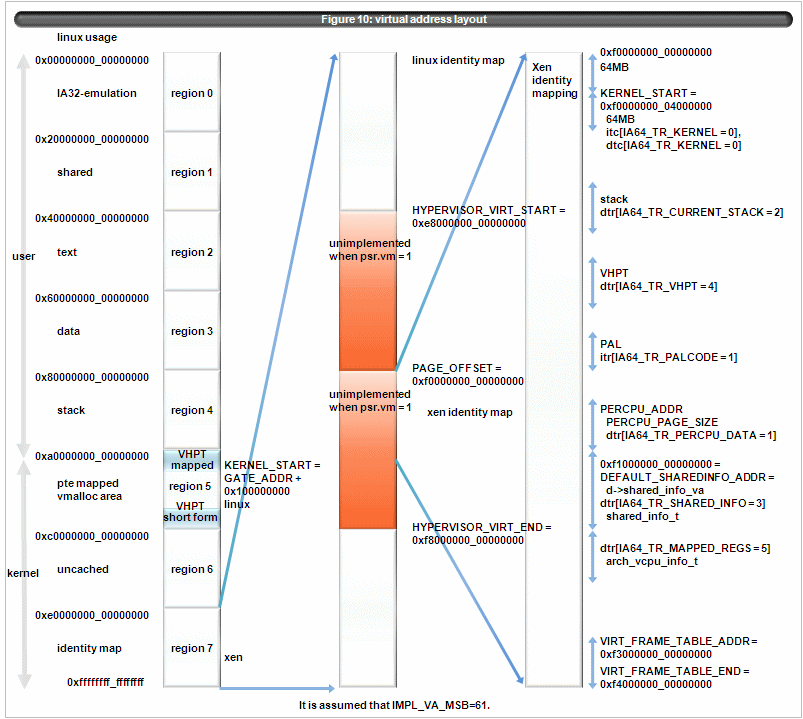This screenshot has width=803, height=719.
Task: Select the "VHPT mapped" band label
Action: [192, 460]
